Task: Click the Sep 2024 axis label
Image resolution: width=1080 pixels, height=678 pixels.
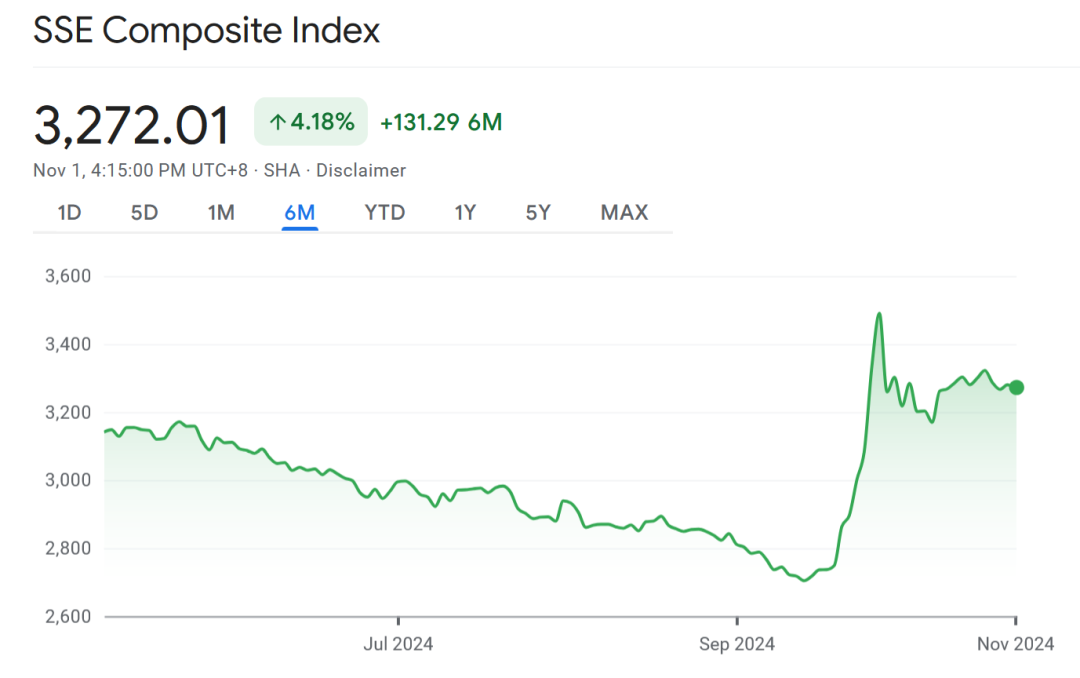Action: [735, 644]
